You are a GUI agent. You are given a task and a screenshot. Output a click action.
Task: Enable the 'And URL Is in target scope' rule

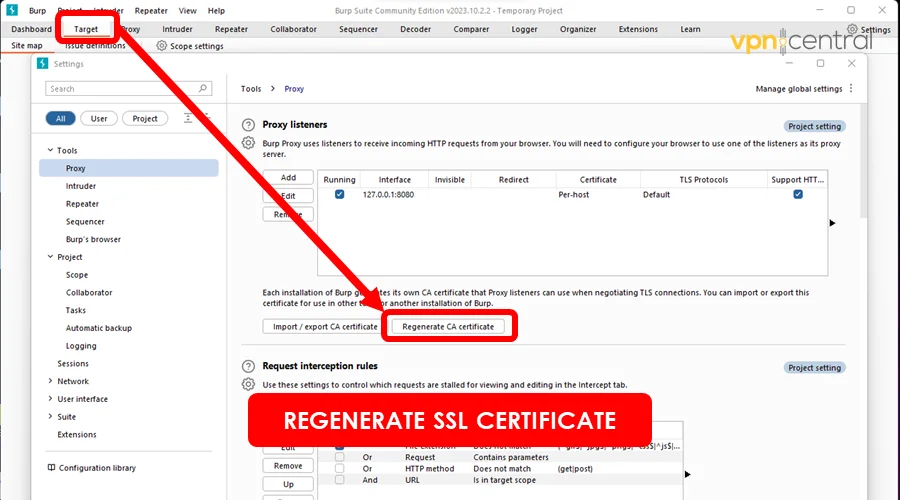click(339, 480)
